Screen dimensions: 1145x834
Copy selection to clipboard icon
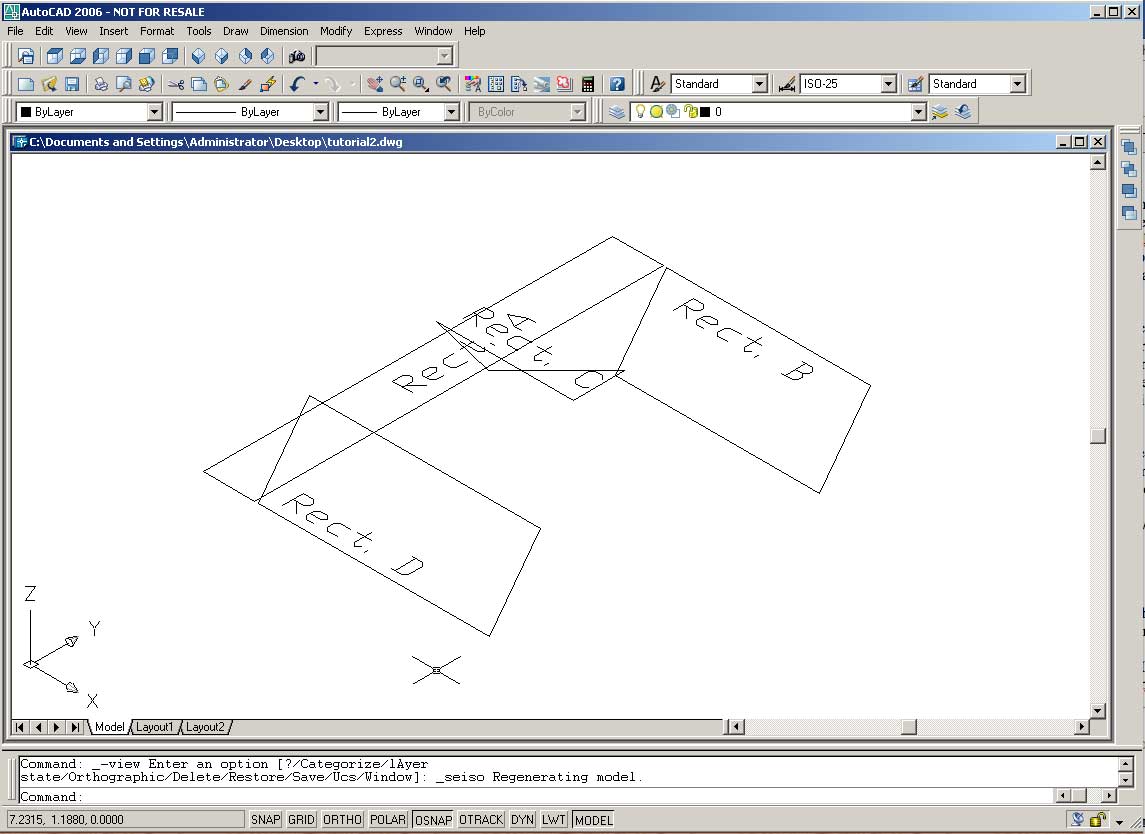[199, 84]
